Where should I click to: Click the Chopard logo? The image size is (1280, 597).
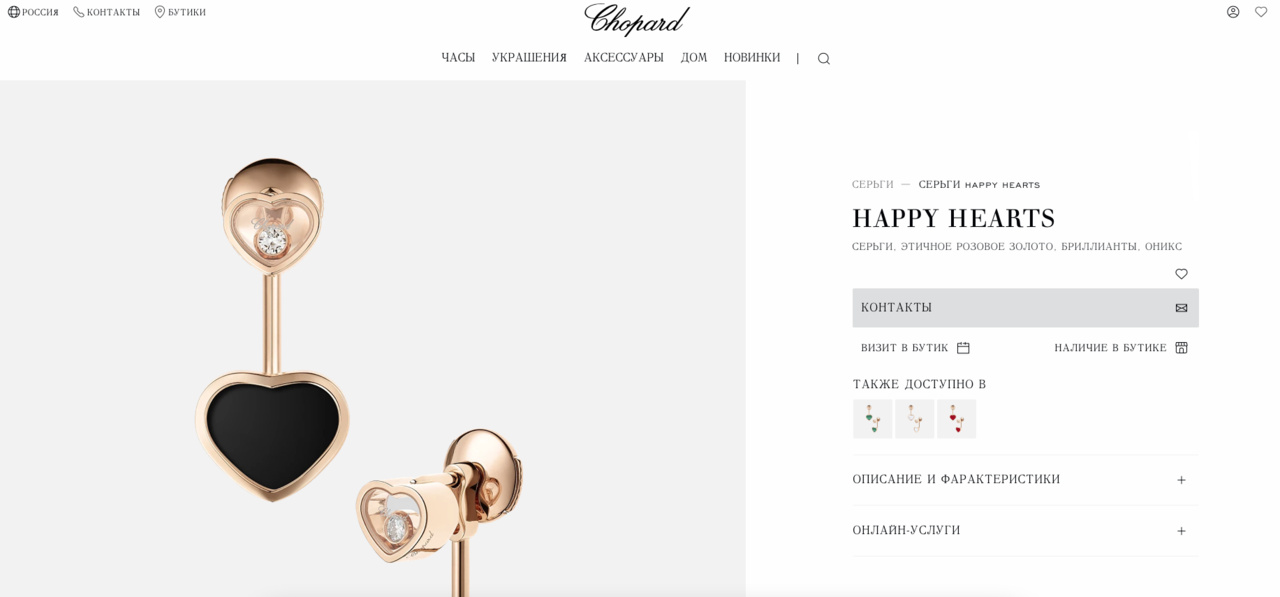point(637,19)
